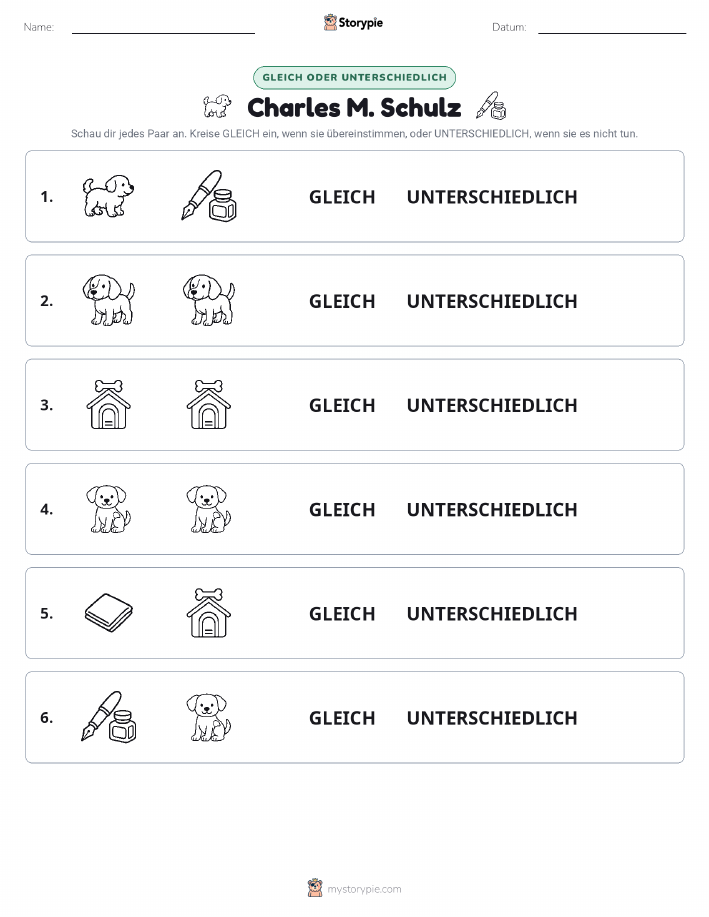Select GLEICH for row 4

(342, 509)
